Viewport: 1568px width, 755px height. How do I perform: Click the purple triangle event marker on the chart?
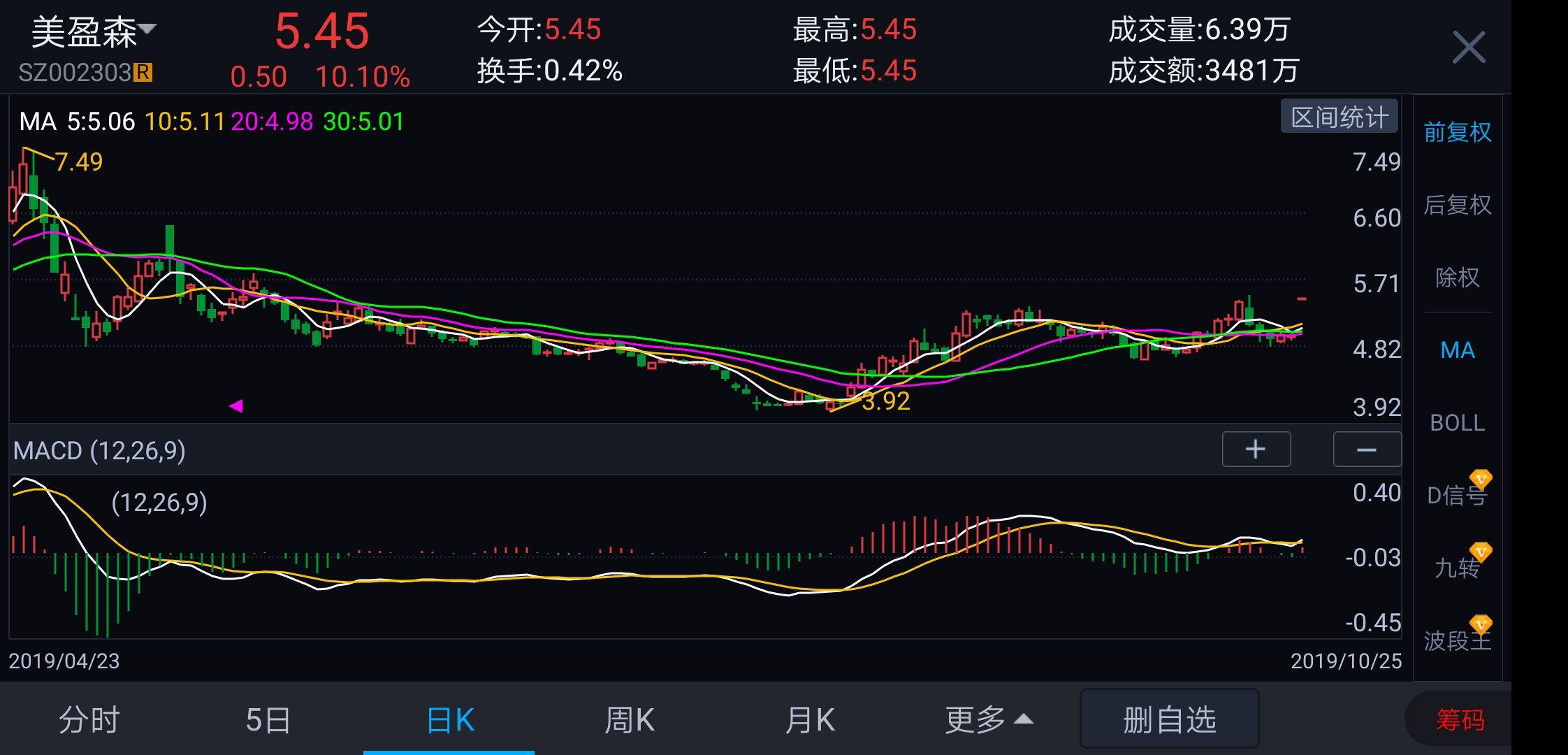238,405
